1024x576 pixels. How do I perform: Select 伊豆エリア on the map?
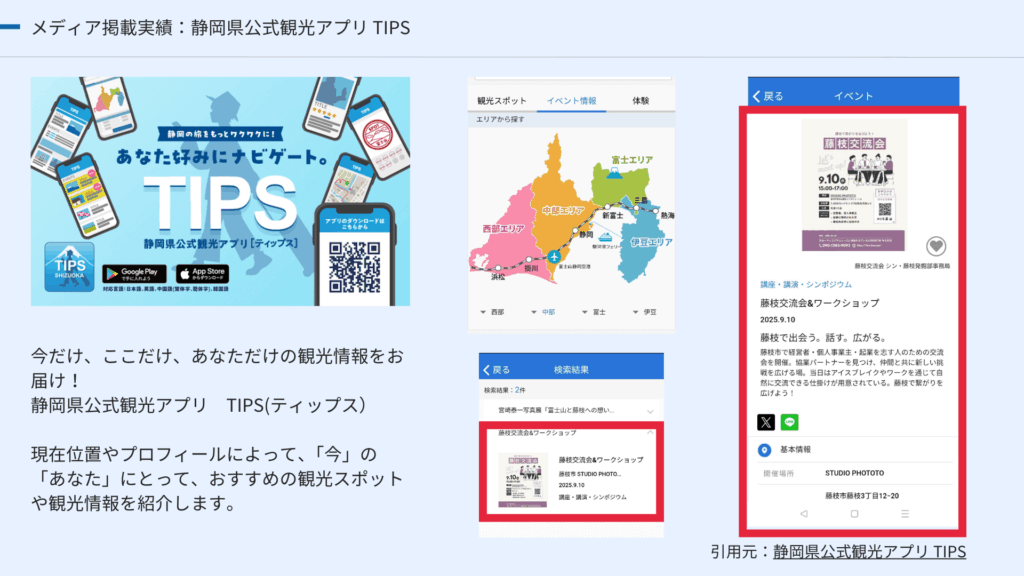(x=651, y=242)
